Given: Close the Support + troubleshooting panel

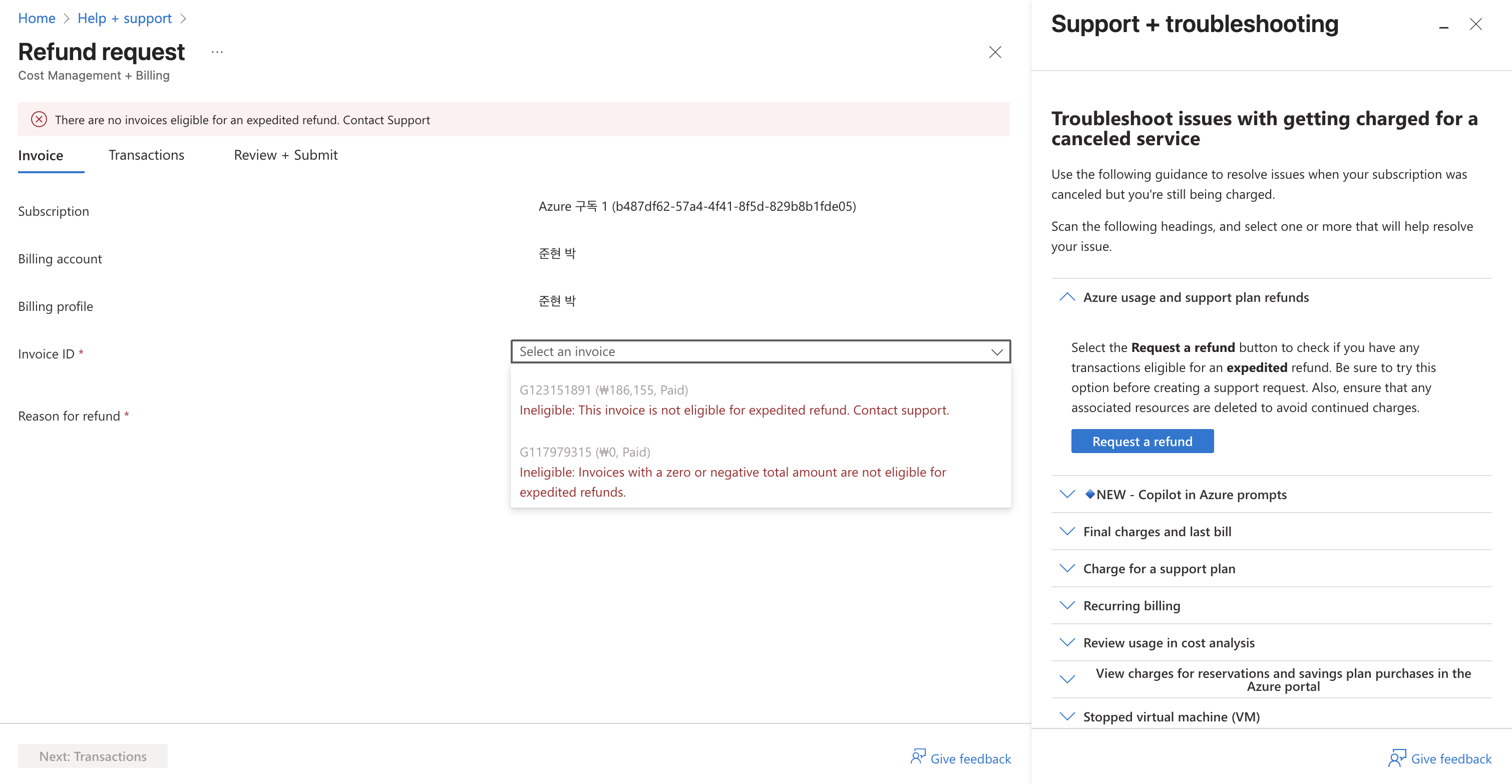Looking at the screenshot, I should (1475, 24).
